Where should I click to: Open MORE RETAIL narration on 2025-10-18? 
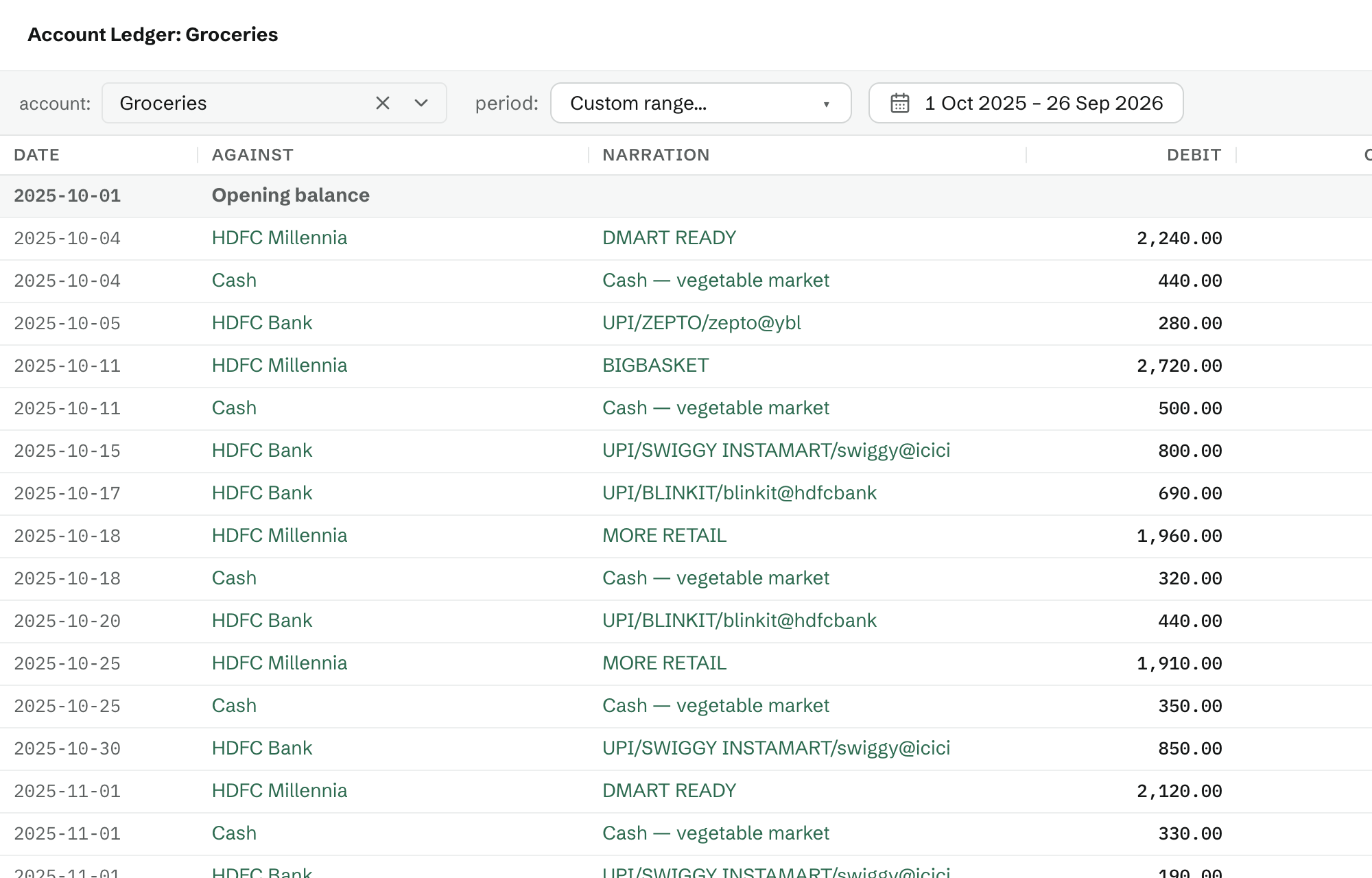664,536
